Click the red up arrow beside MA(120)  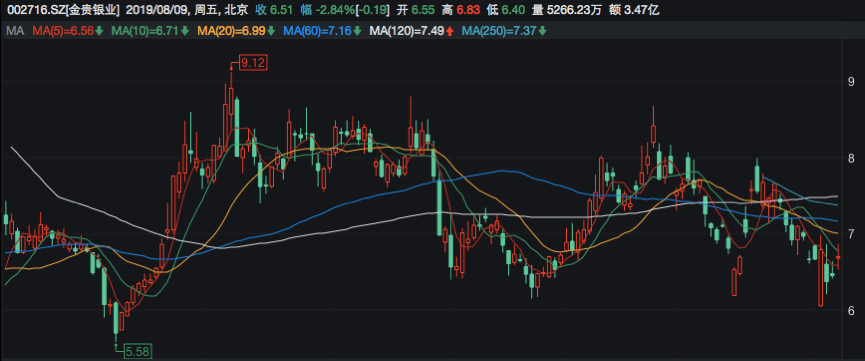450,31
